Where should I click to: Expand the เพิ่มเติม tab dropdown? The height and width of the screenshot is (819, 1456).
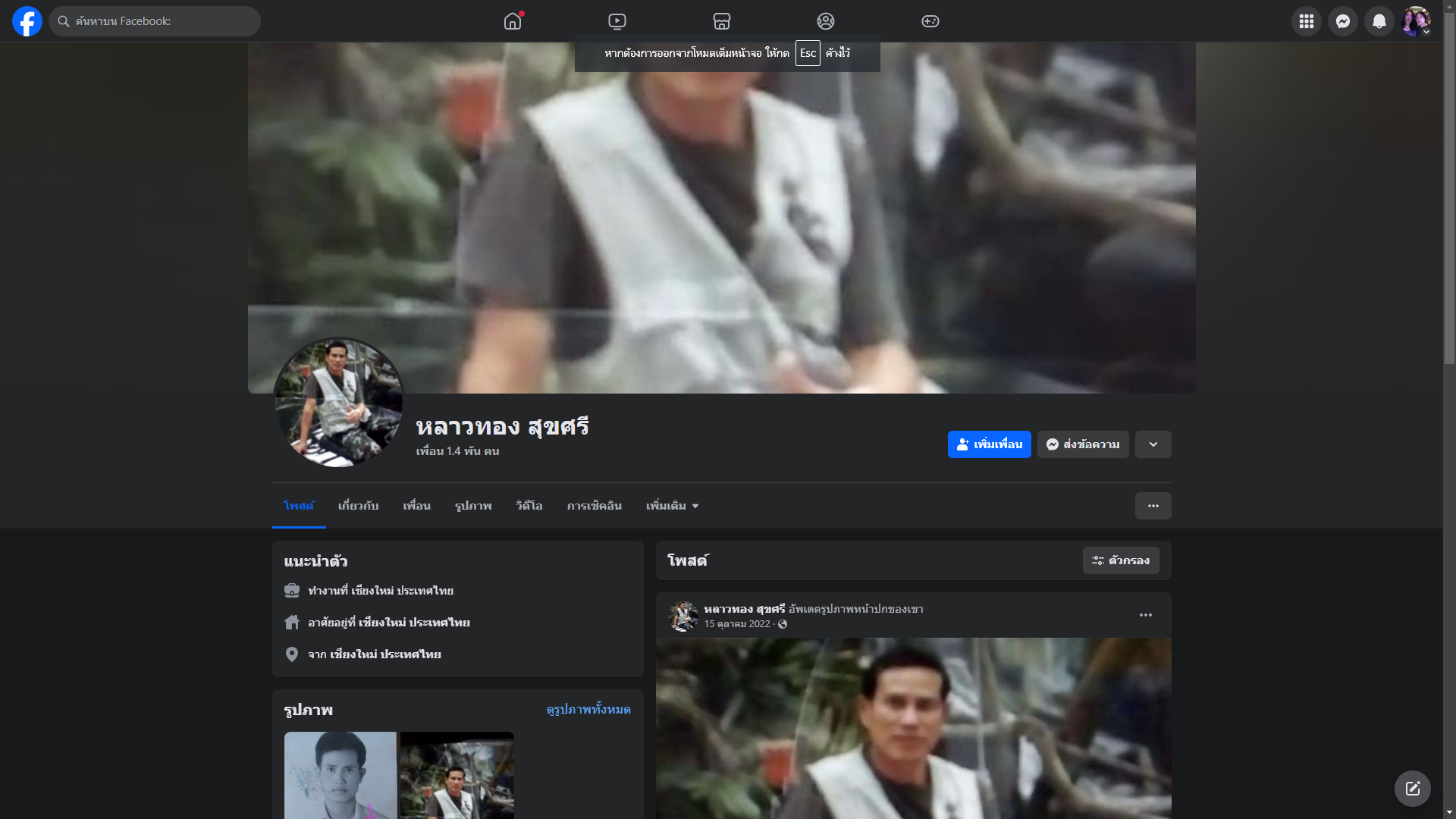tap(672, 506)
